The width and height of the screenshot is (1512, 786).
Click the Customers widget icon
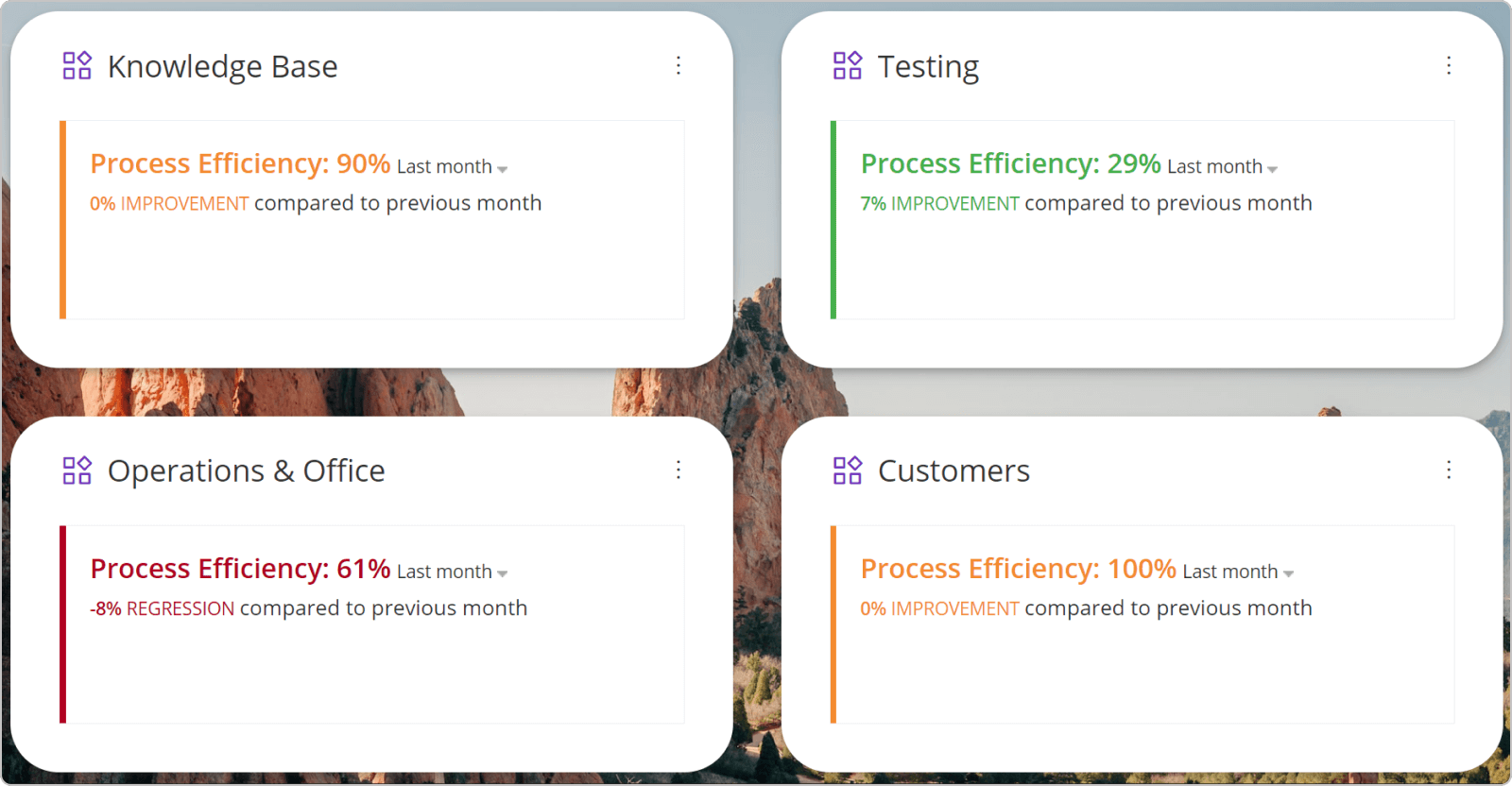[847, 470]
